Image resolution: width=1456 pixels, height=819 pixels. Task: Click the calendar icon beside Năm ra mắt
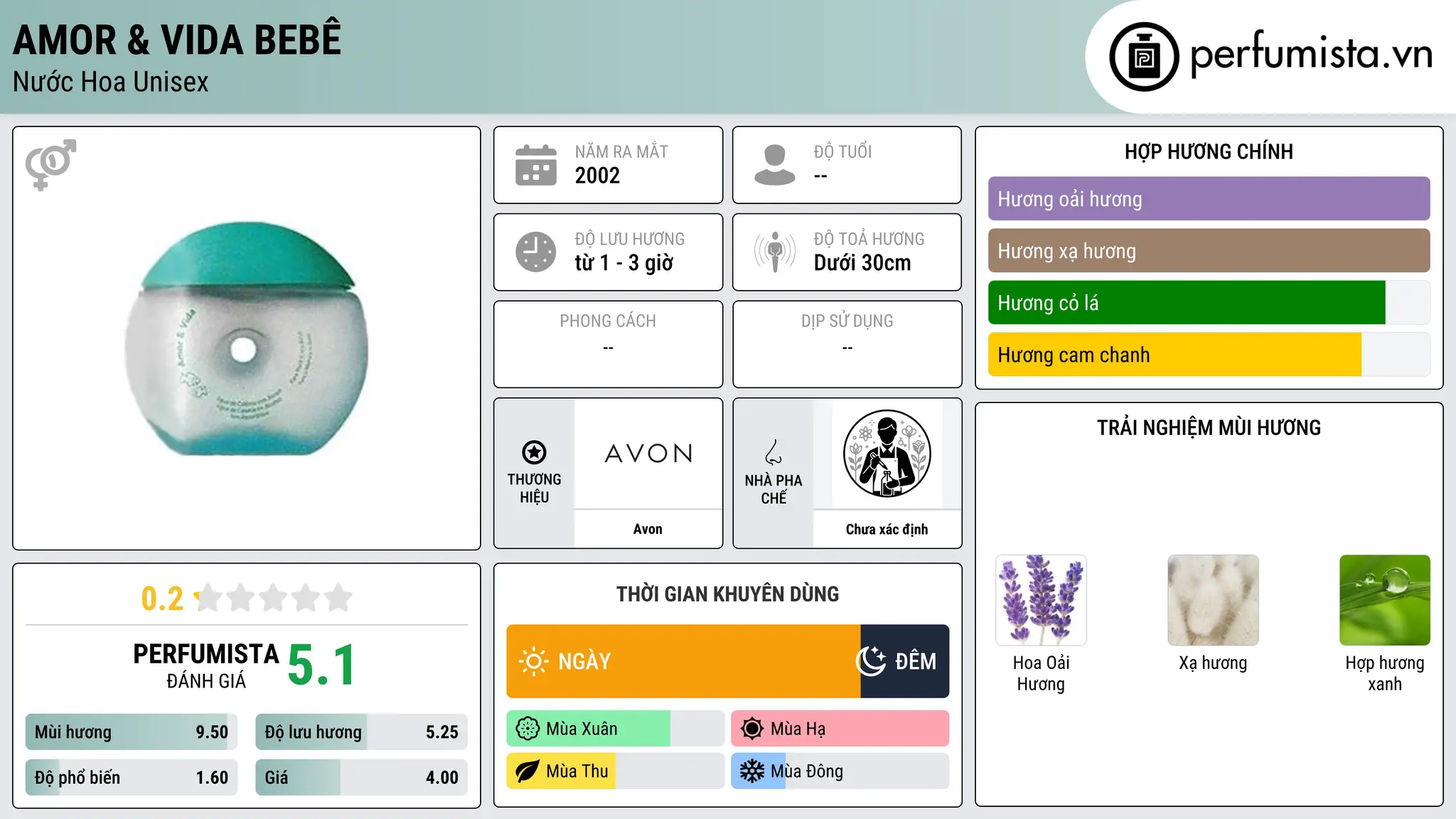(x=536, y=165)
